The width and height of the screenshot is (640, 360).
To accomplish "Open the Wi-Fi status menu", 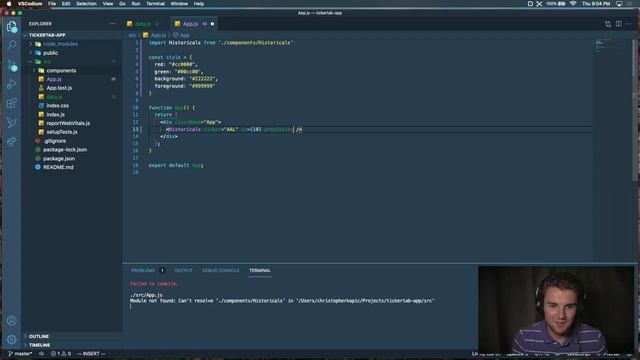I will coord(573,4).
